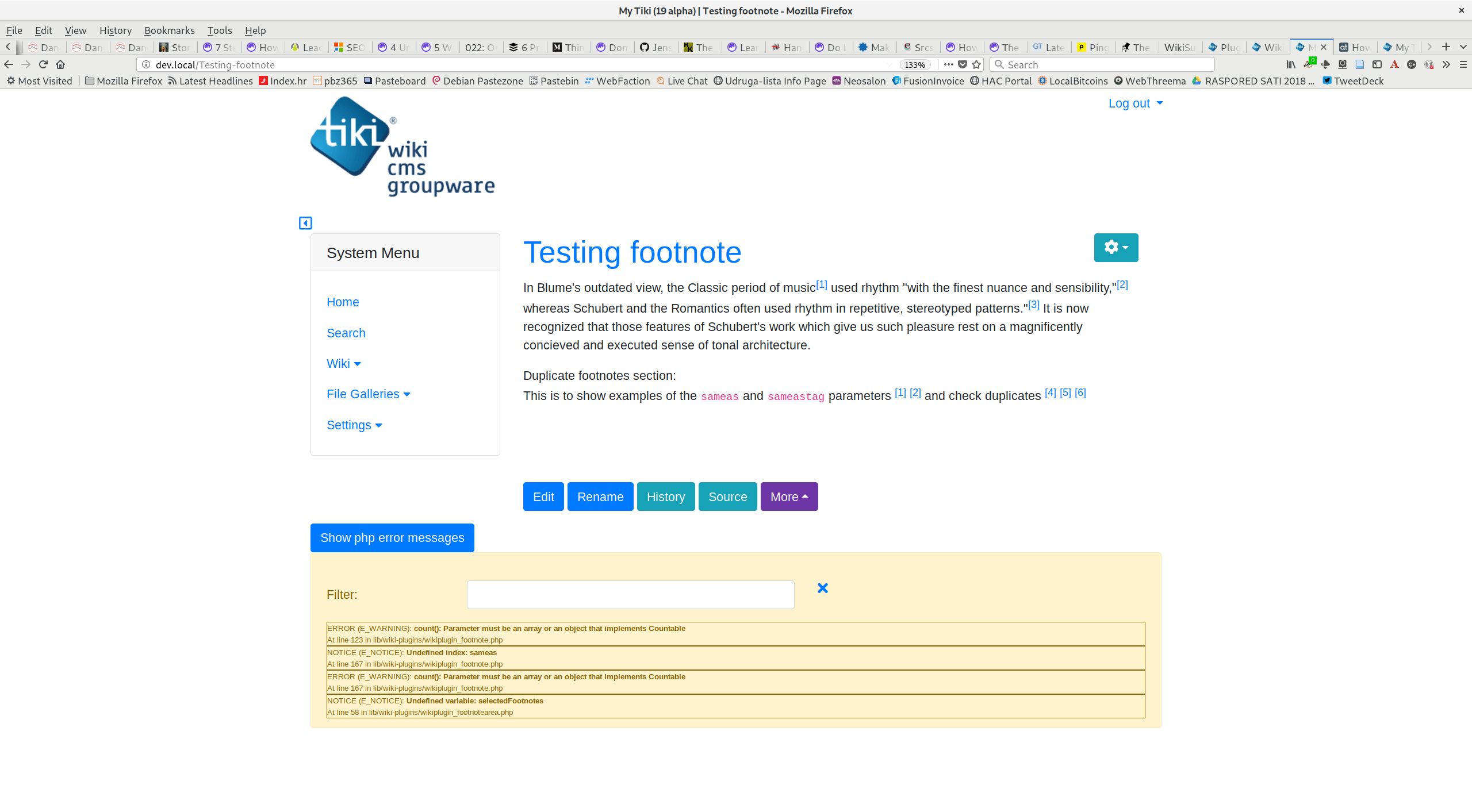Viewport: 1472px width, 812px height.
Task: Open the red letter A extension
Action: point(1394,64)
